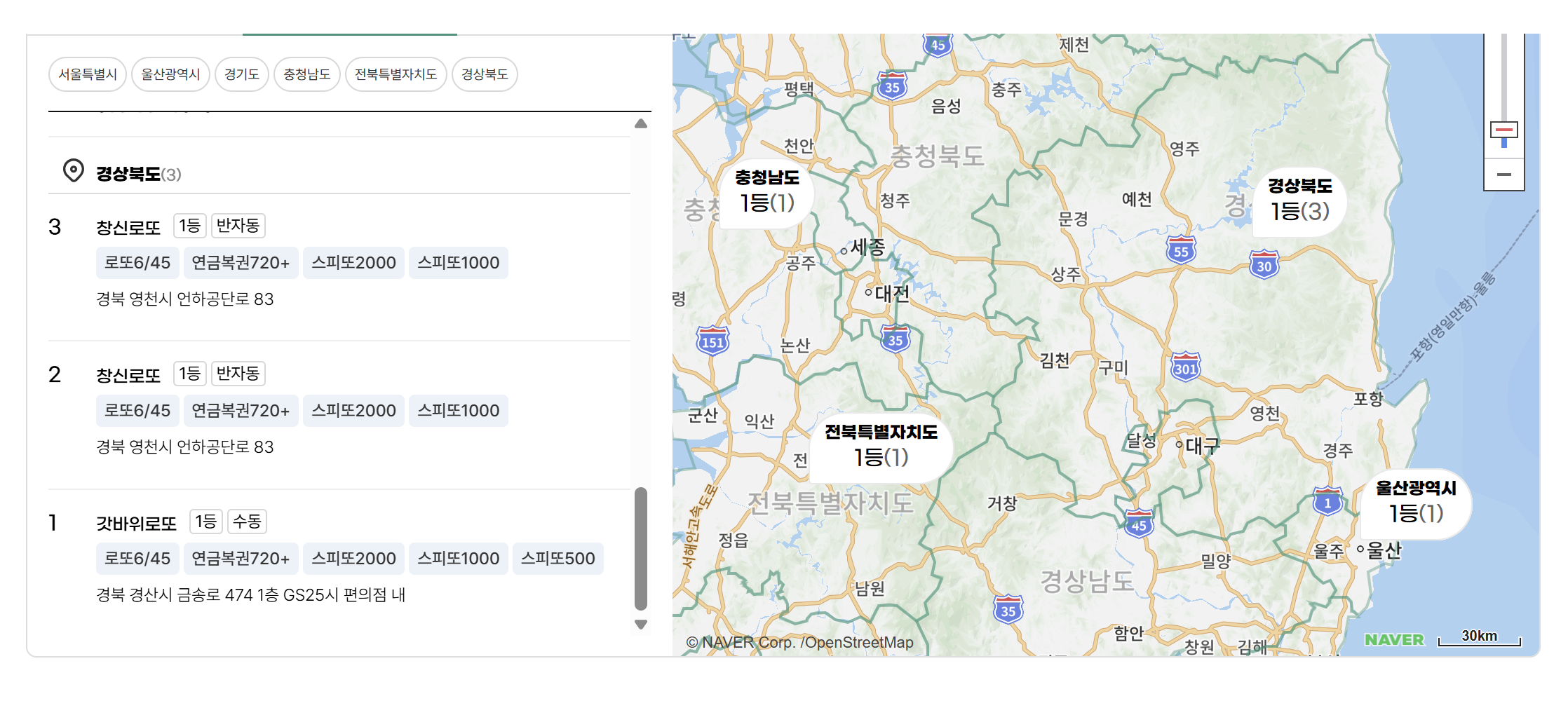Click highway 55 shield on the map
This screenshot has width=1568, height=708.
pyautogui.click(x=1182, y=250)
